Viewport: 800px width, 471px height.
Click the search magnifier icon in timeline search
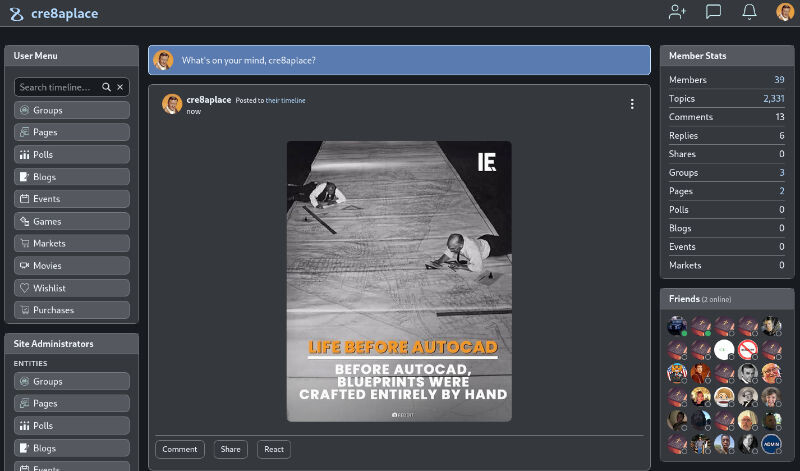click(x=107, y=88)
